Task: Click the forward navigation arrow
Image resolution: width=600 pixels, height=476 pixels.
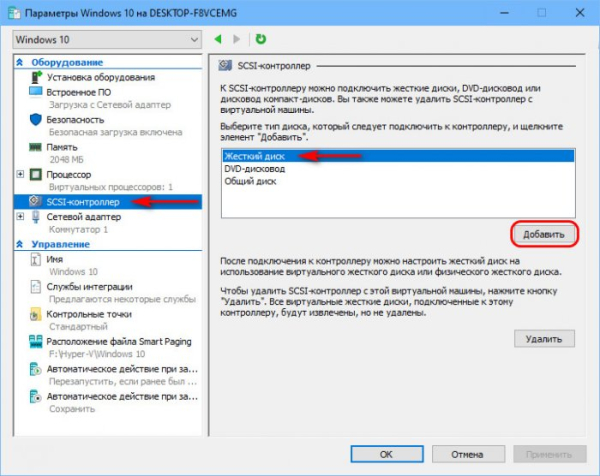Action: click(x=237, y=39)
